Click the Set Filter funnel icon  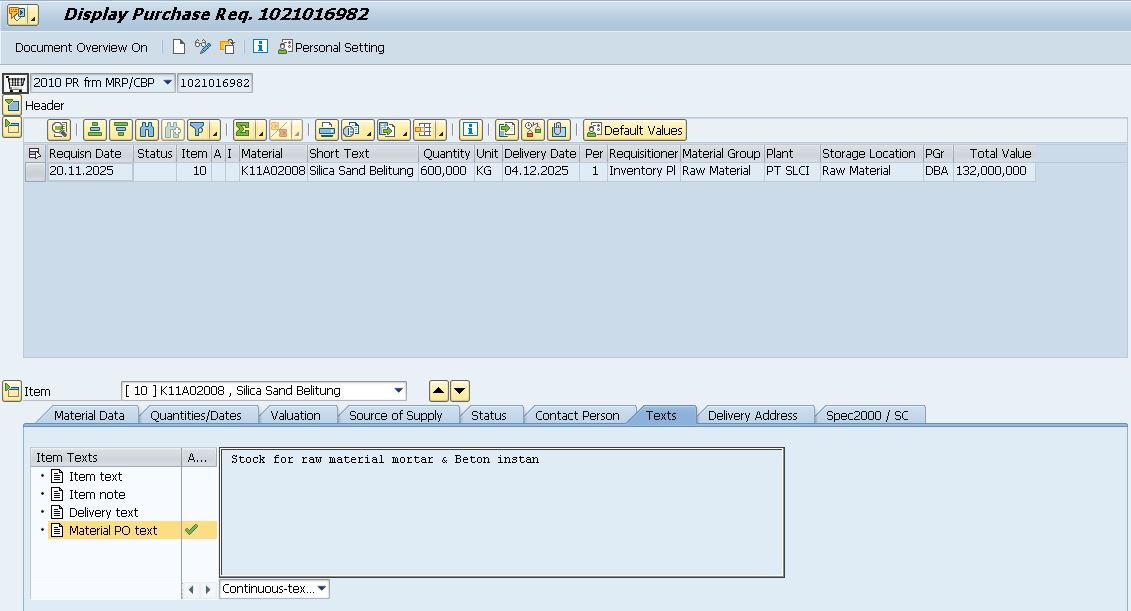tap(198, 130)
